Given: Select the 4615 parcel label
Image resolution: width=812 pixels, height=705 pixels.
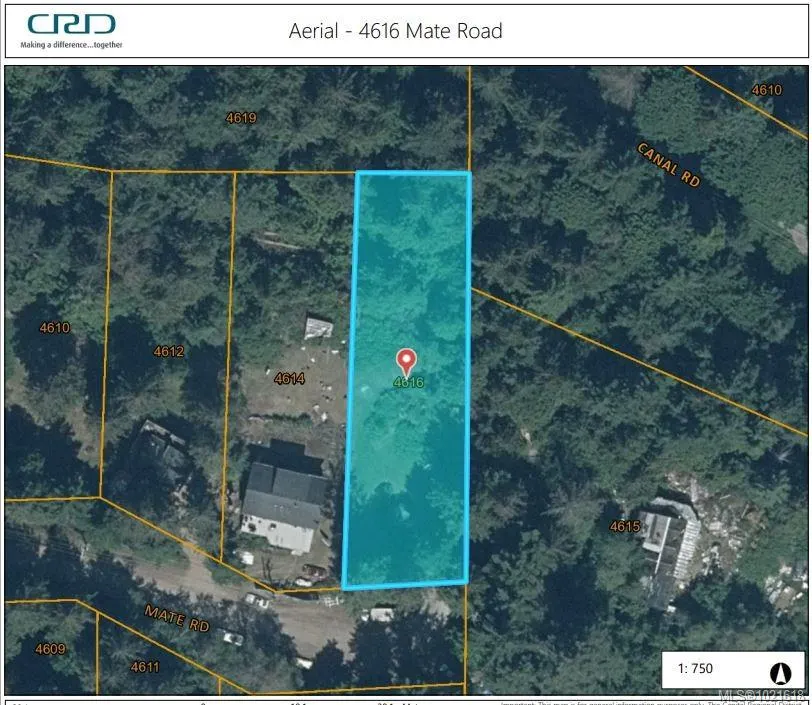Looking at the screenshot, I should (625, 526).
